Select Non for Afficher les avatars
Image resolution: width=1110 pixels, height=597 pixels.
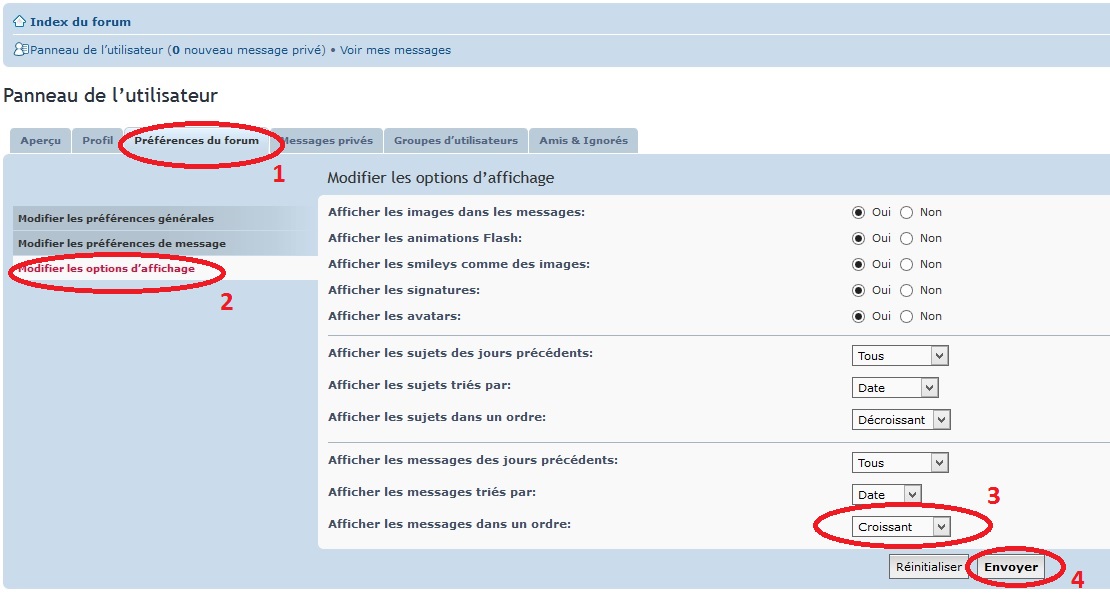click(x=907, y=316)
